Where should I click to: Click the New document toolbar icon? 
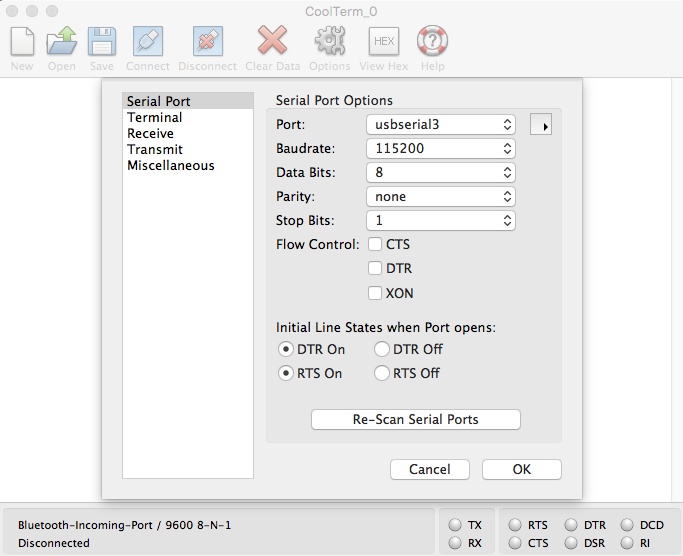22,42
